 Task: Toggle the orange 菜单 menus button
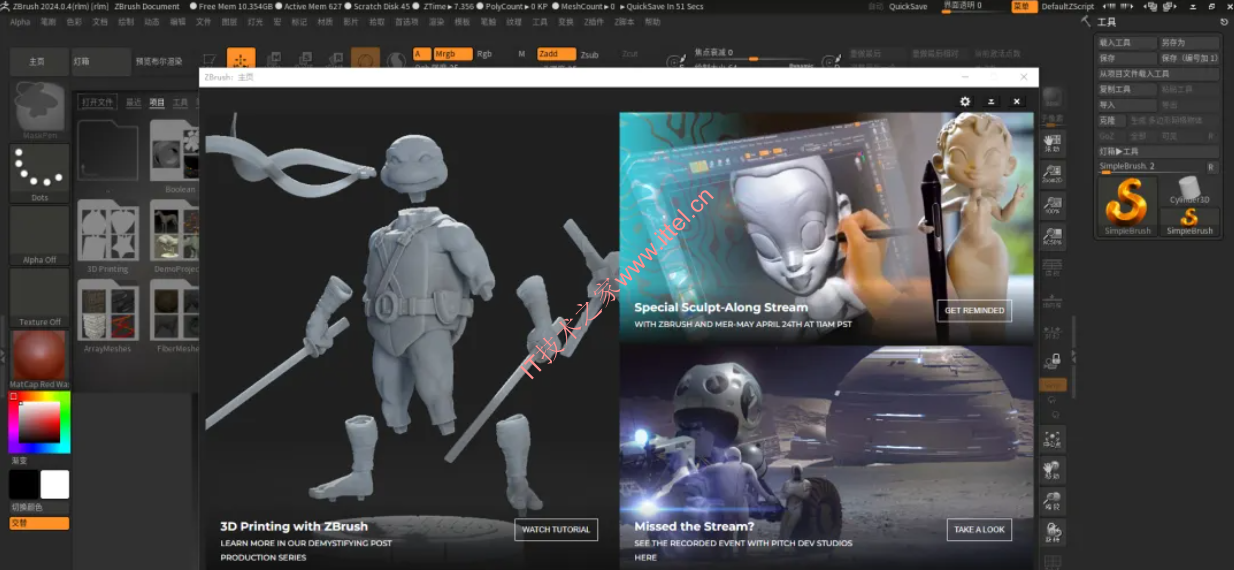(1022, 6)
